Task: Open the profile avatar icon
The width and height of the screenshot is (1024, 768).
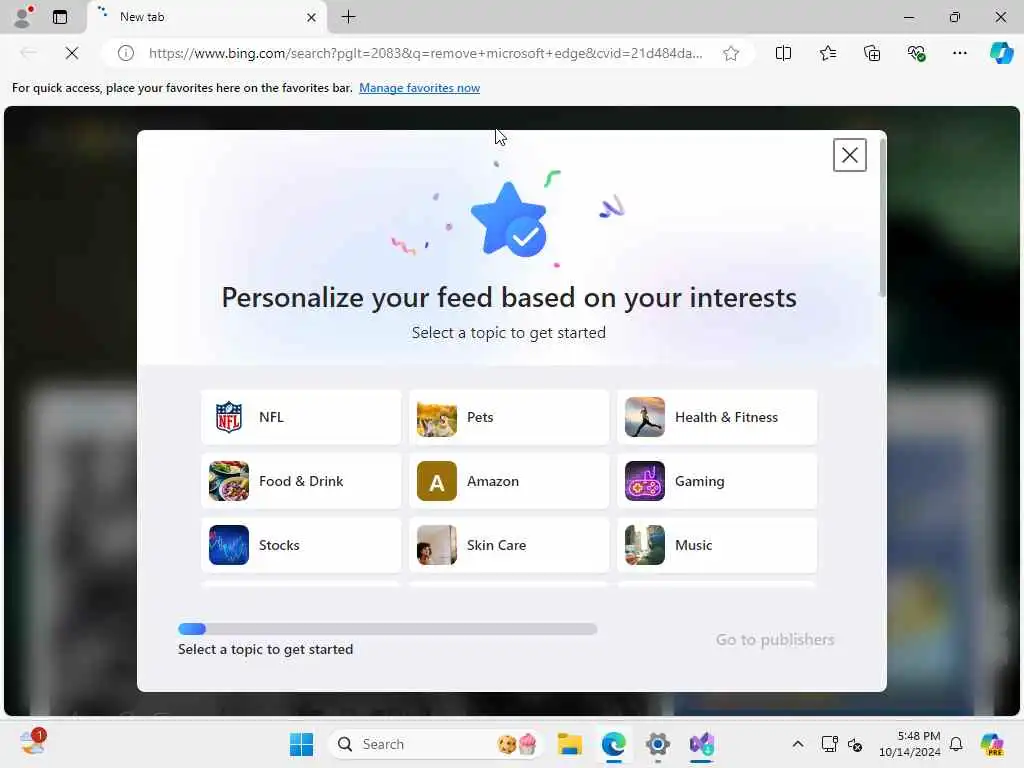Action: click(24, 17)
